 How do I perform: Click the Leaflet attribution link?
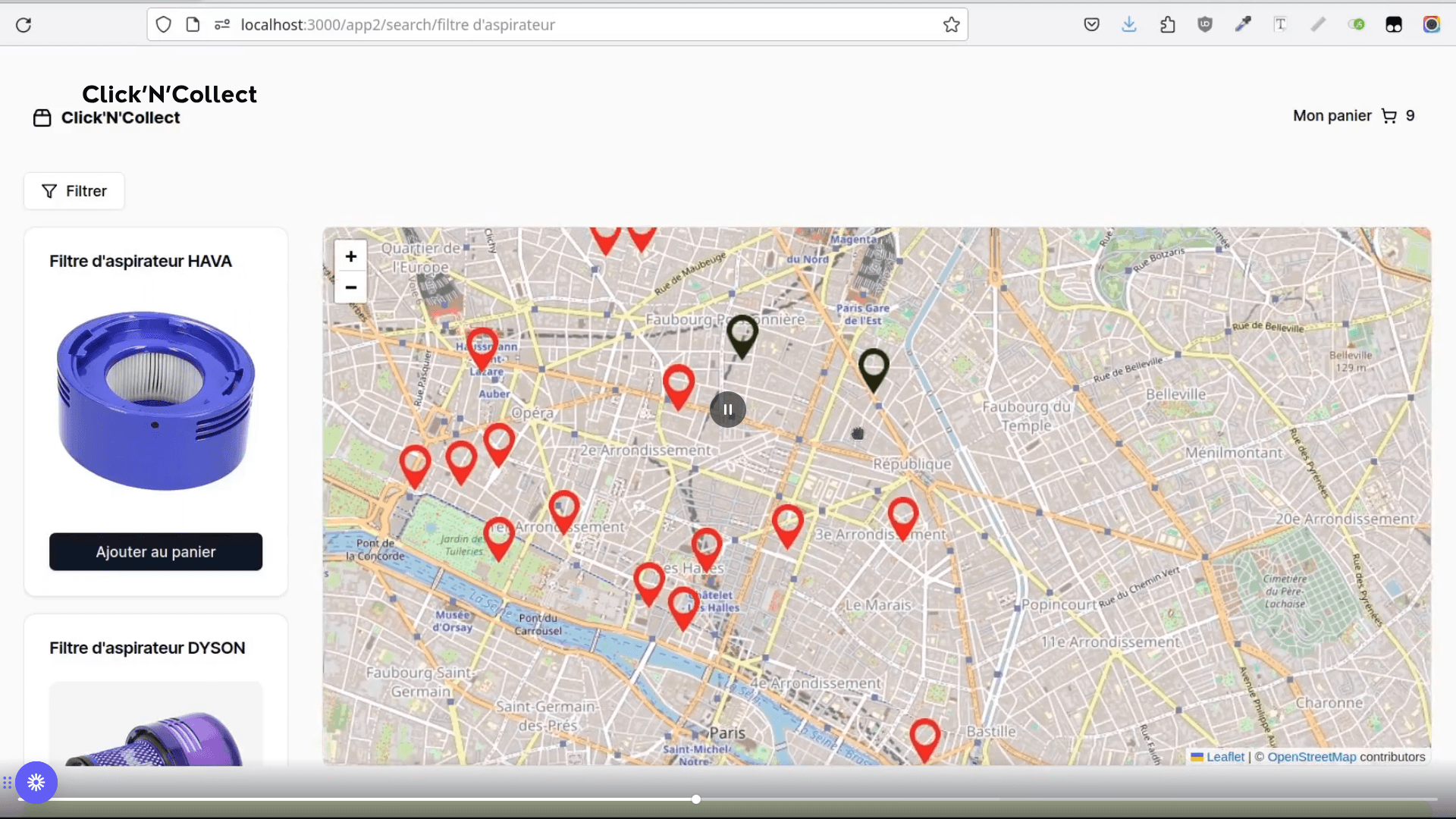[1225, 757]
